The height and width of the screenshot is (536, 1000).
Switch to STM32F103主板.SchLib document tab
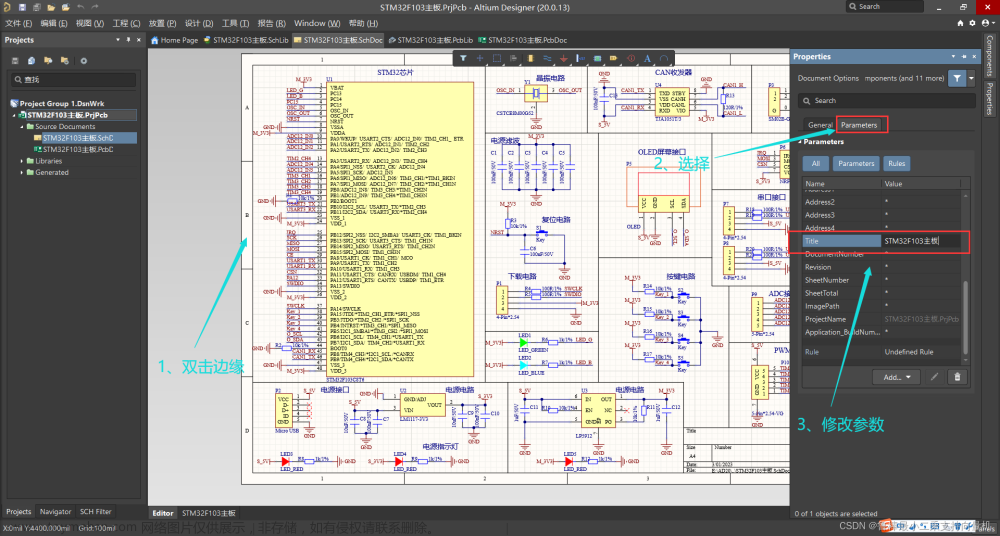point(247,40)
